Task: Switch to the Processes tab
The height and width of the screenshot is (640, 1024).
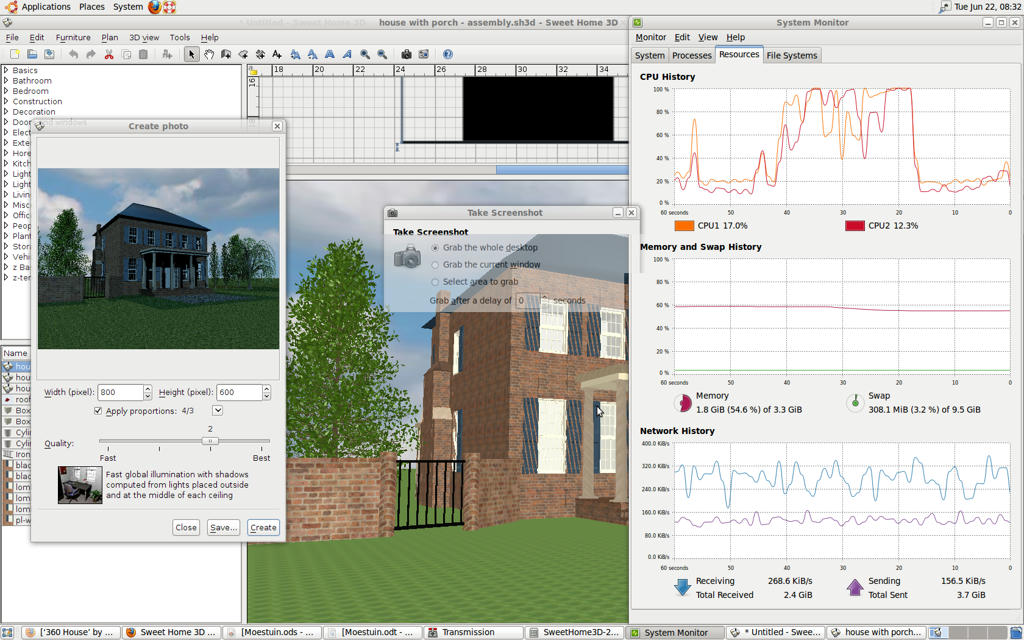Action: [692, 56]
